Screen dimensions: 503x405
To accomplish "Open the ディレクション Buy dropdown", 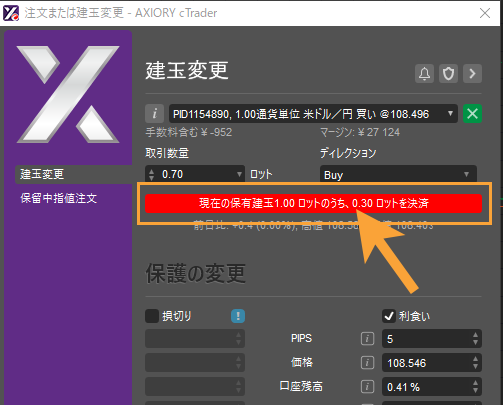I will [x=398, y=174].
